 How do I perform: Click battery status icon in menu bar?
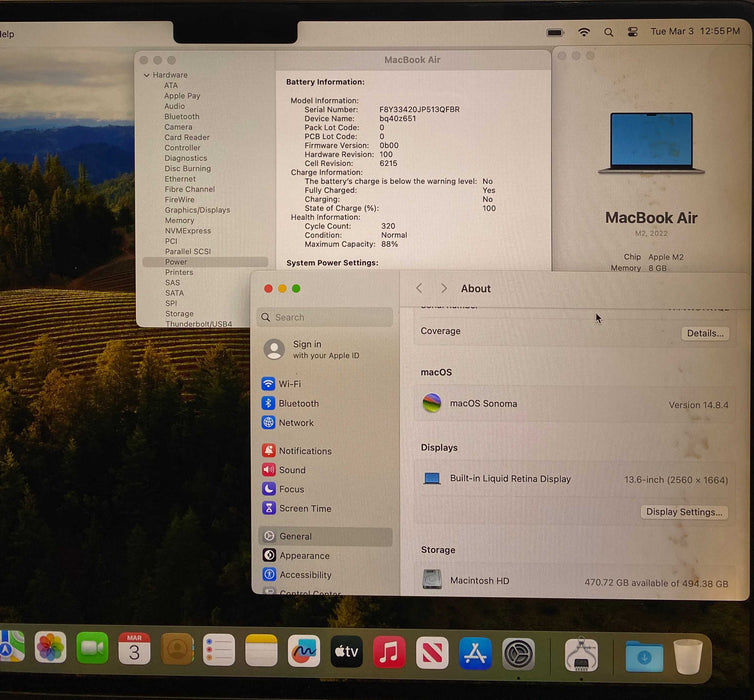click(555, 32)
